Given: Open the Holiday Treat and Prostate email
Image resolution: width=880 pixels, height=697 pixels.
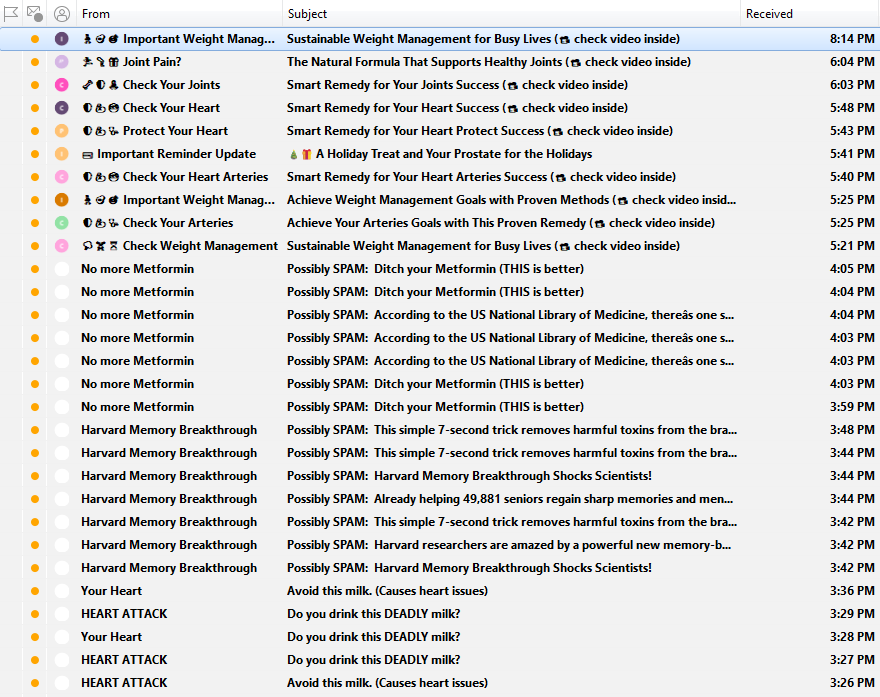Looking at the screenshot, I should point(454,154).
